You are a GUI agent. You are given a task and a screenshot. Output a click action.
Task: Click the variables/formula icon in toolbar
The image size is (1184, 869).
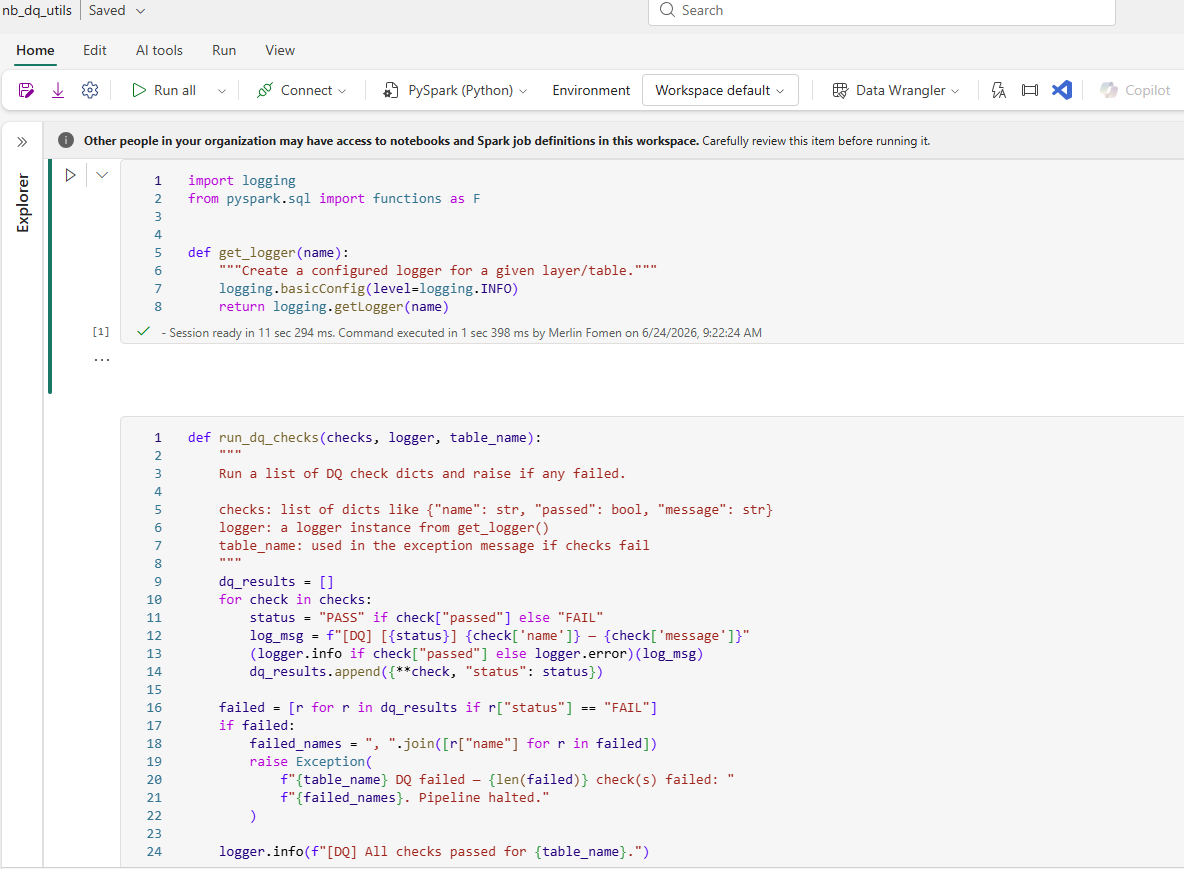[998, 91]
